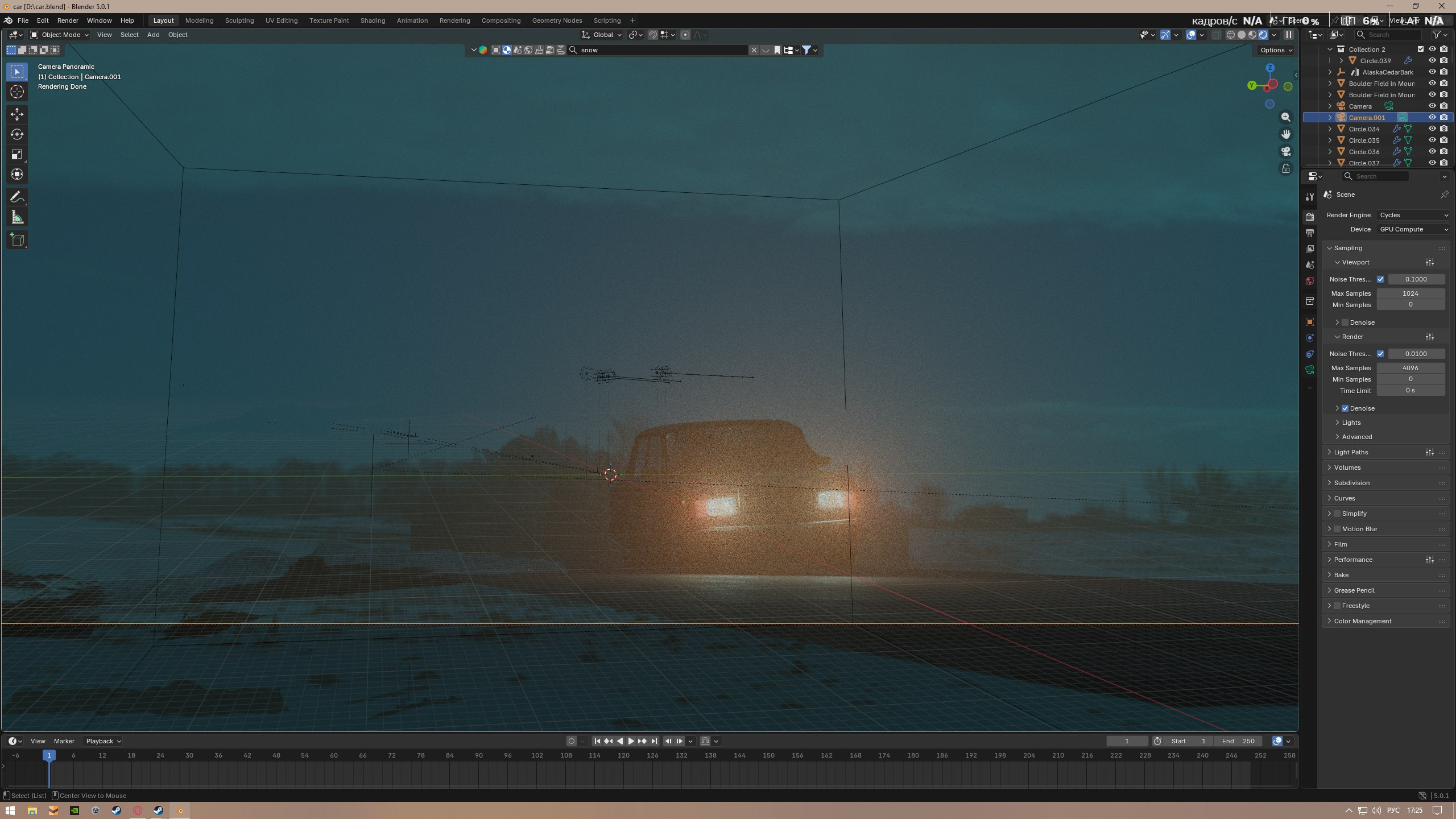Select the Measure tool
Screen dimensions: 1456x819
[x=17, y=217]
